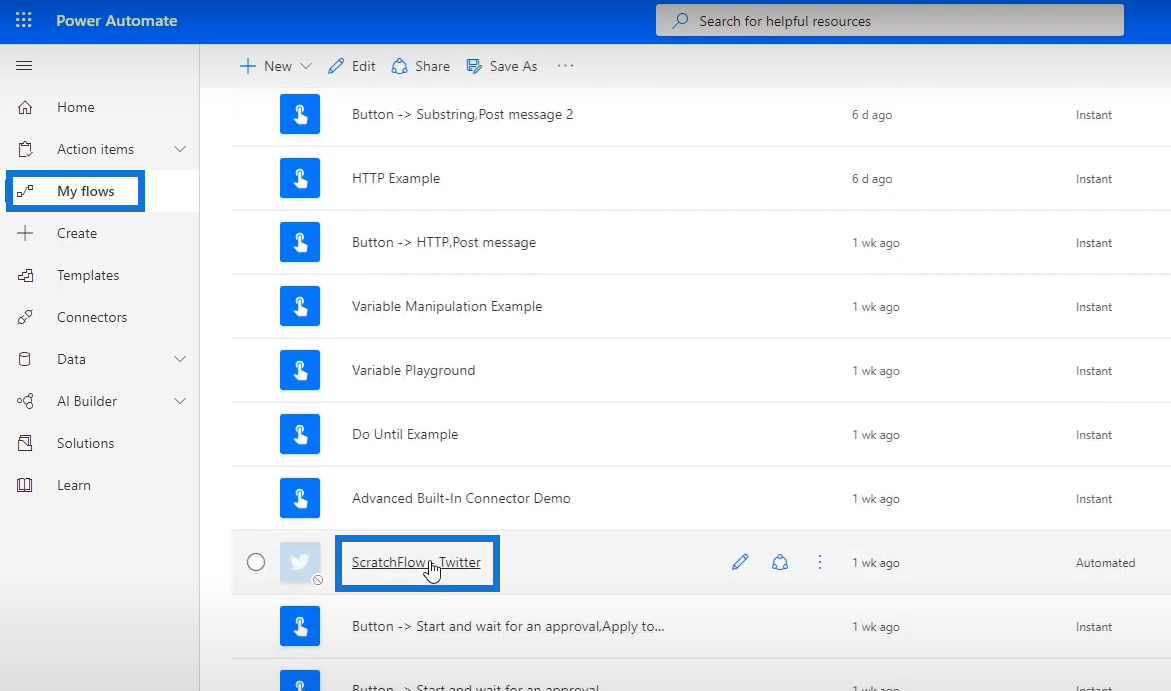Open Button -> Substring,Post message 2 flow name

point(462,114)
